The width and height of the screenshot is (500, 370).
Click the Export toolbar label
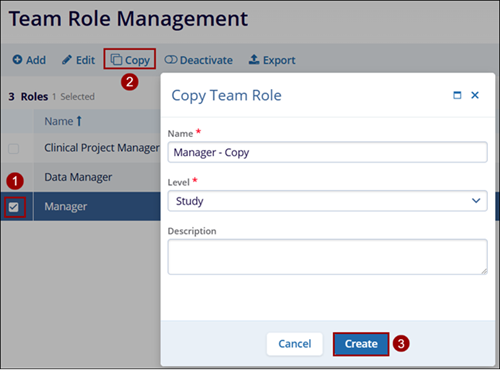pos(279,60)
